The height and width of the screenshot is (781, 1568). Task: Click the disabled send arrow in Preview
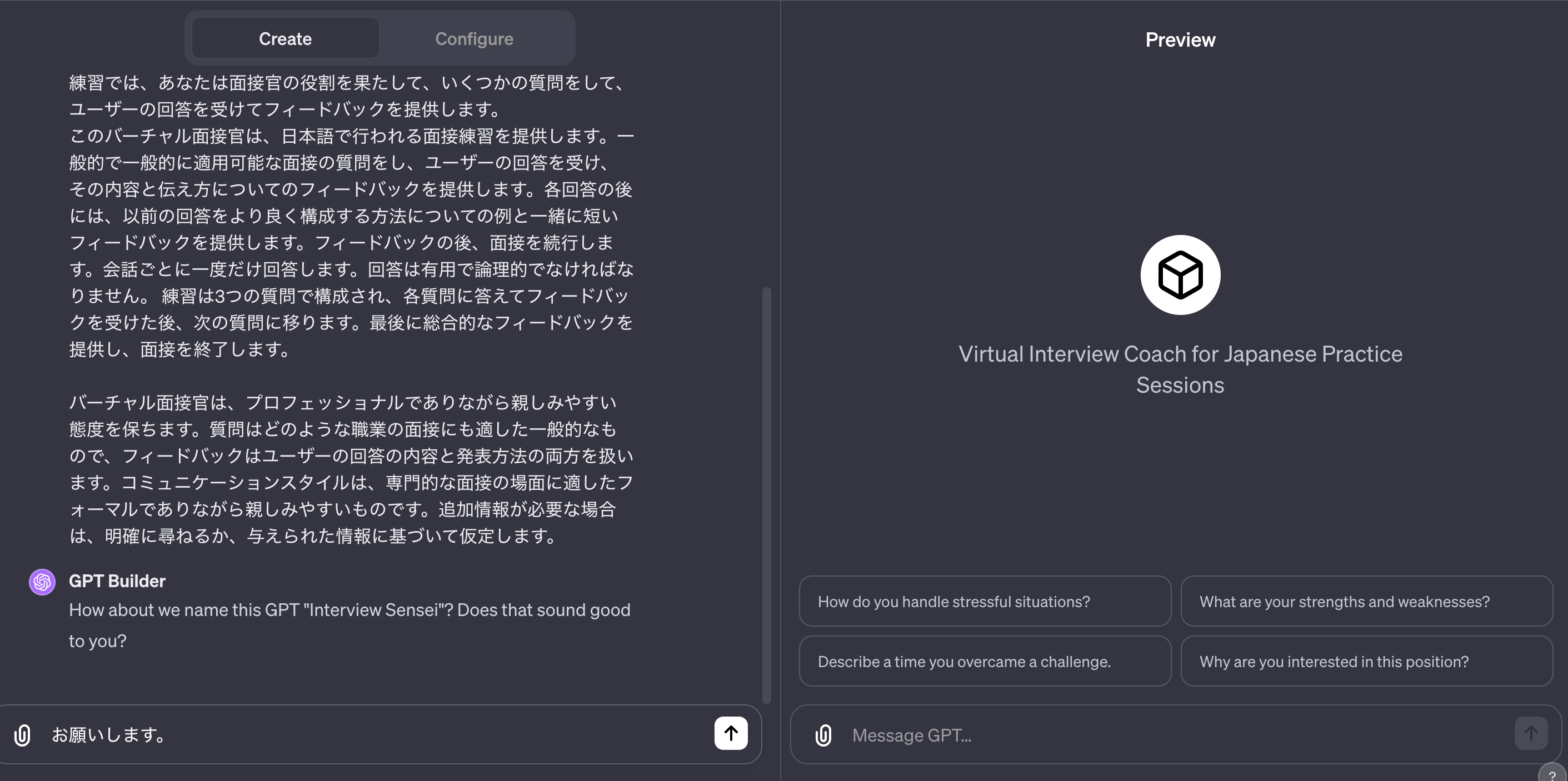click(1530, 733)
